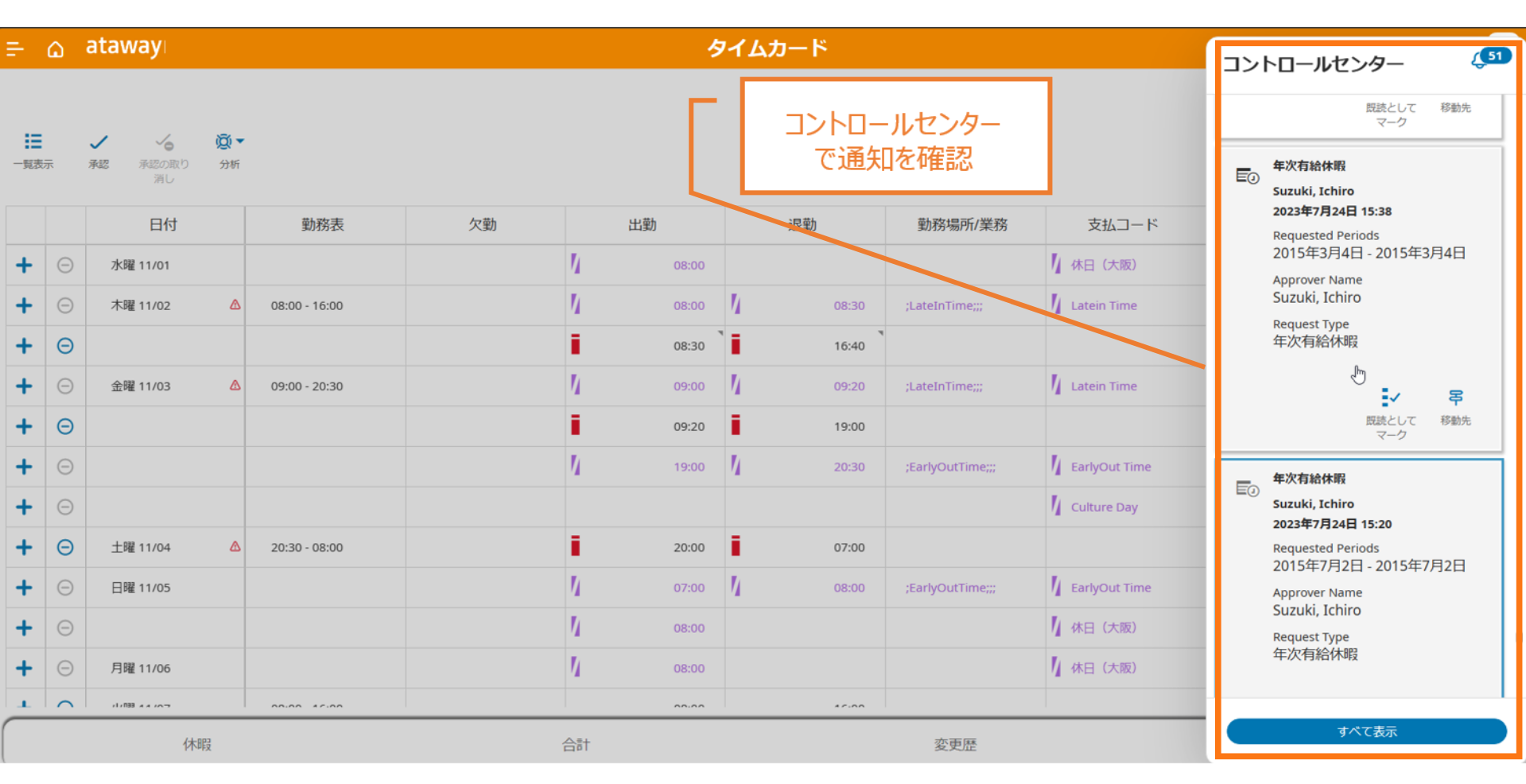Toggle the minus circle on 木曜 11/02 row
The width and height of the screenshot is (1526, 784).
coord(65,305)
